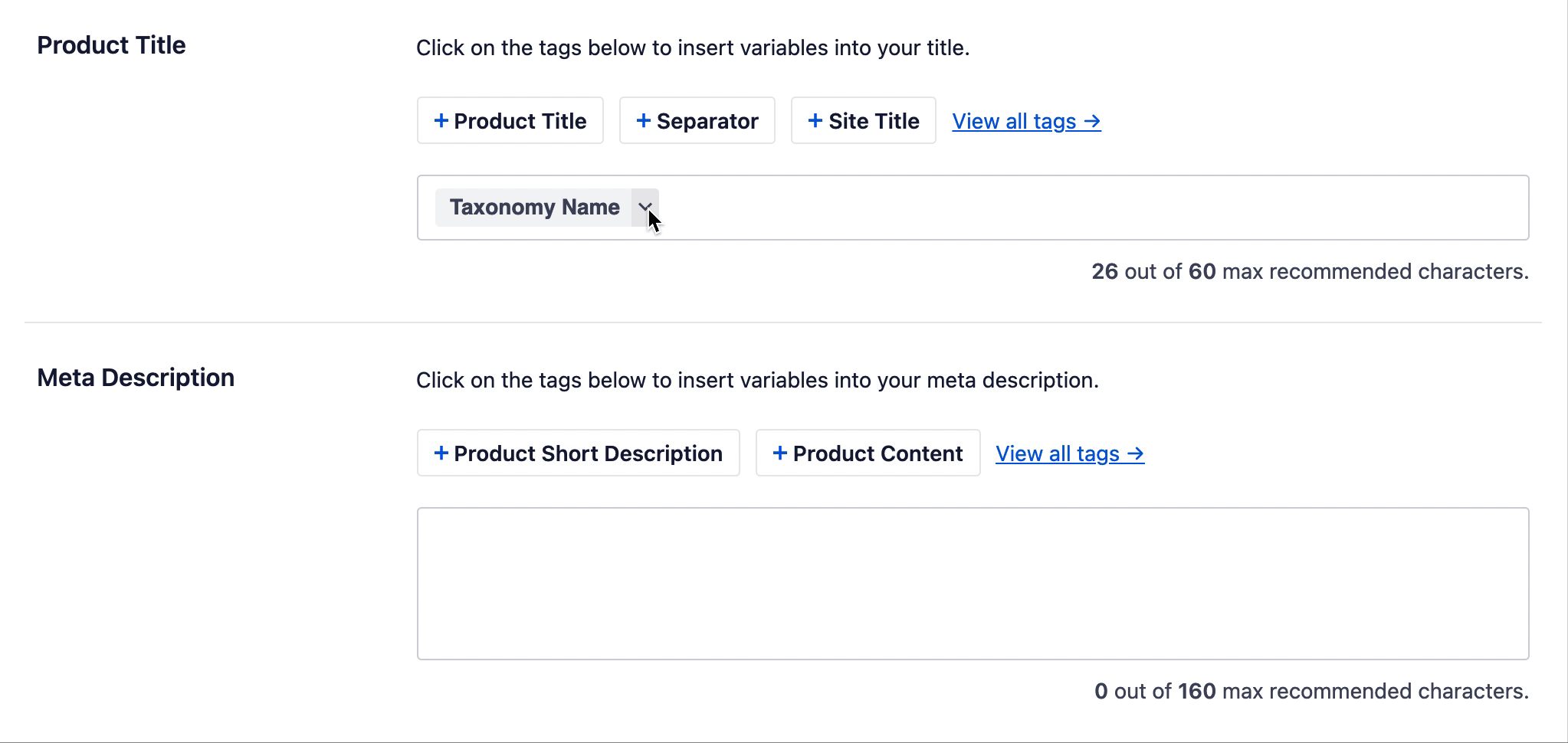Insert the Product Title variable tag

[510, 120]
